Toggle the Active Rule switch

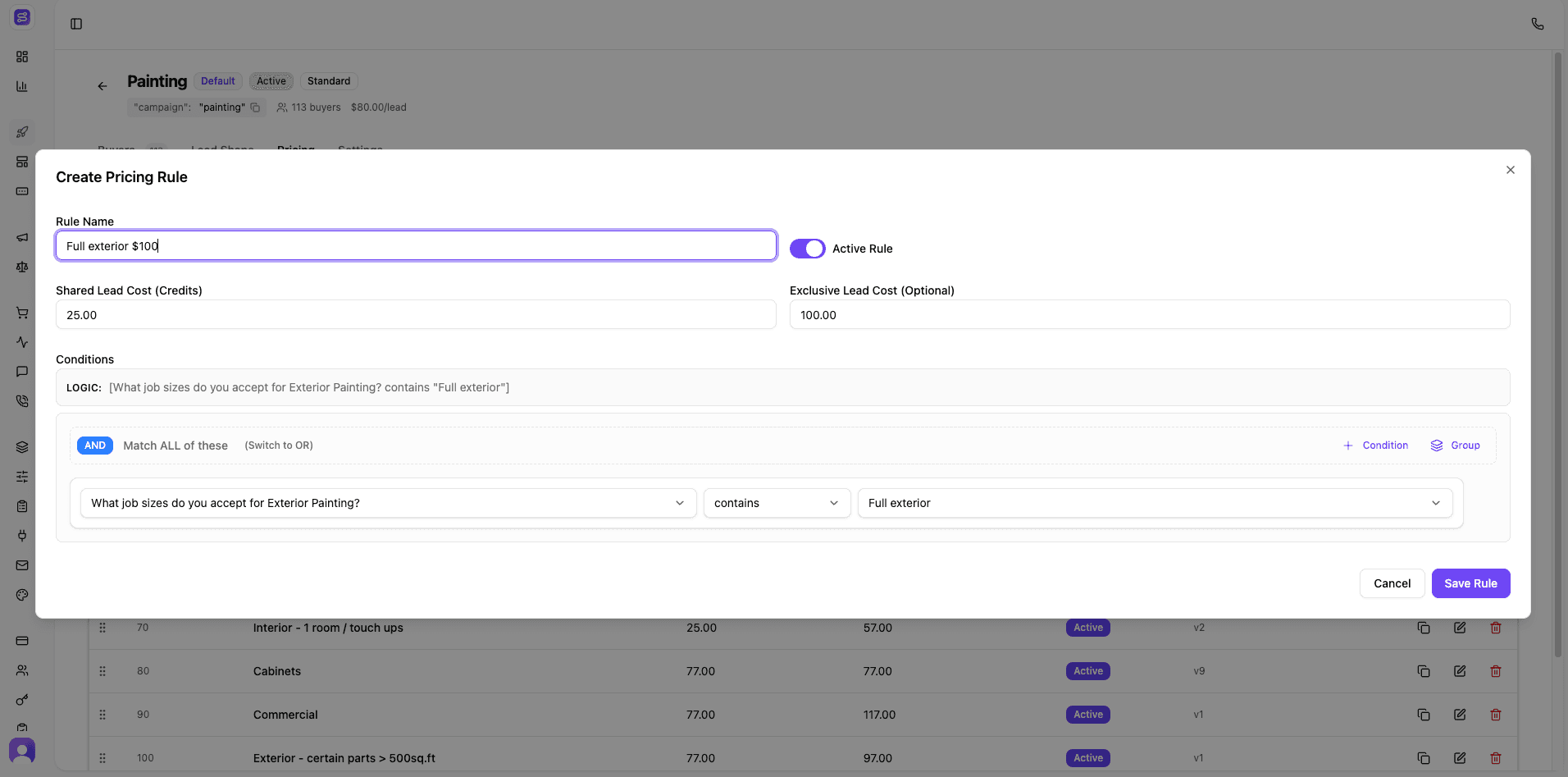[808, 249]
